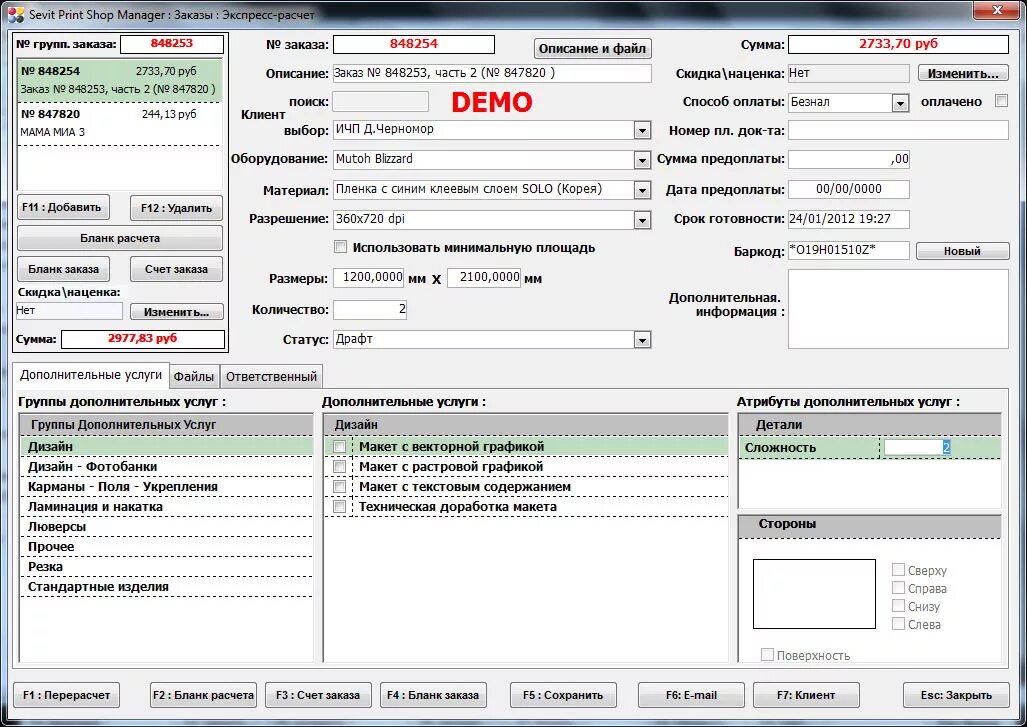Click 'Сумма предоплаты' field
Screen dimensions: 1027x727
click(x=848, y=159)
